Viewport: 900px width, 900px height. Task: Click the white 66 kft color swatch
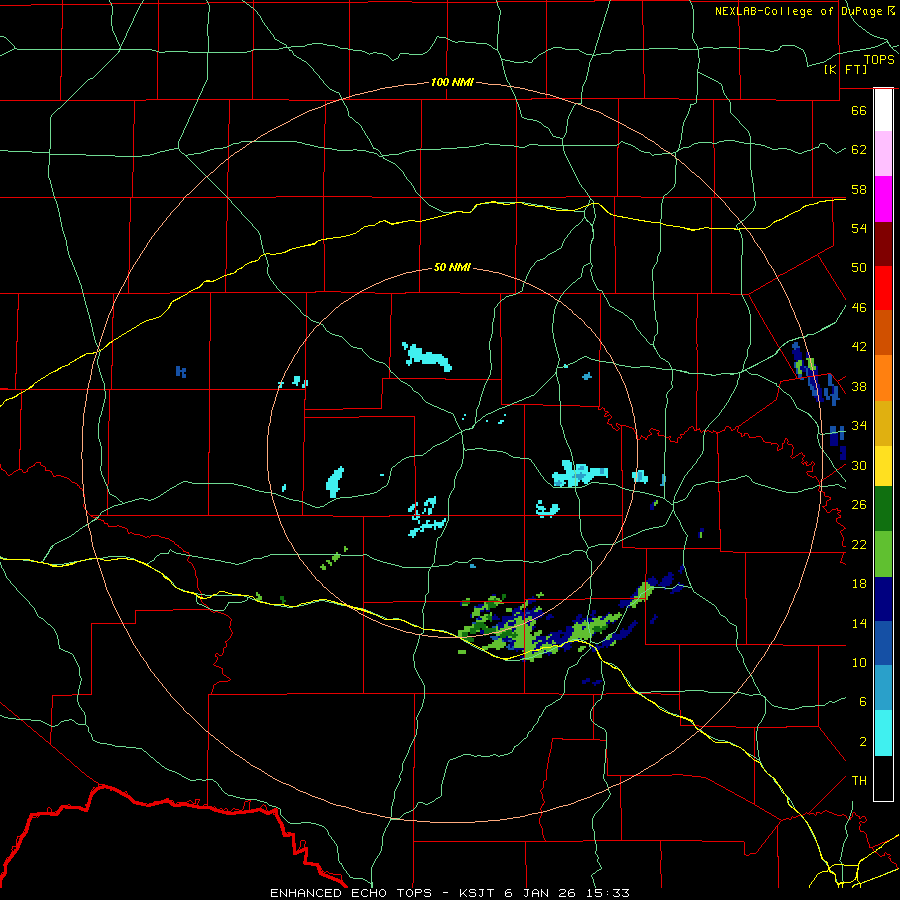click(x=883, y=110)
